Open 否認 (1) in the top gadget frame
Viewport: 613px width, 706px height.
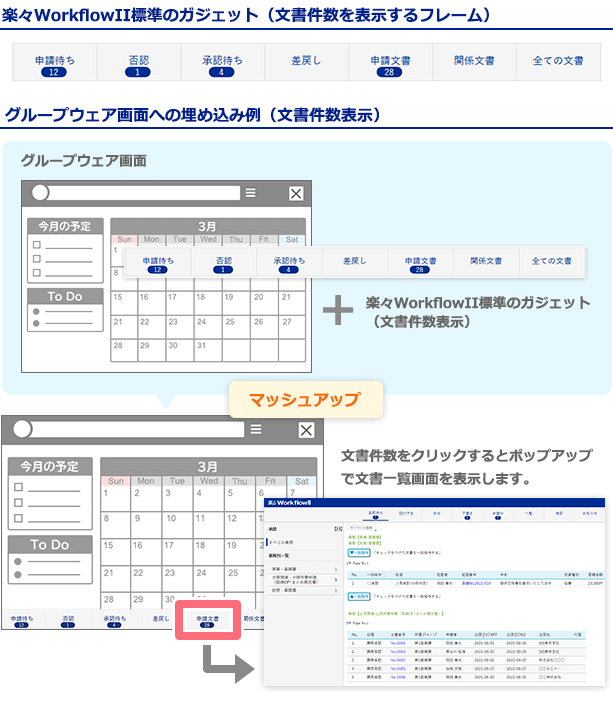pyautogui.click(x=139, y=62)
